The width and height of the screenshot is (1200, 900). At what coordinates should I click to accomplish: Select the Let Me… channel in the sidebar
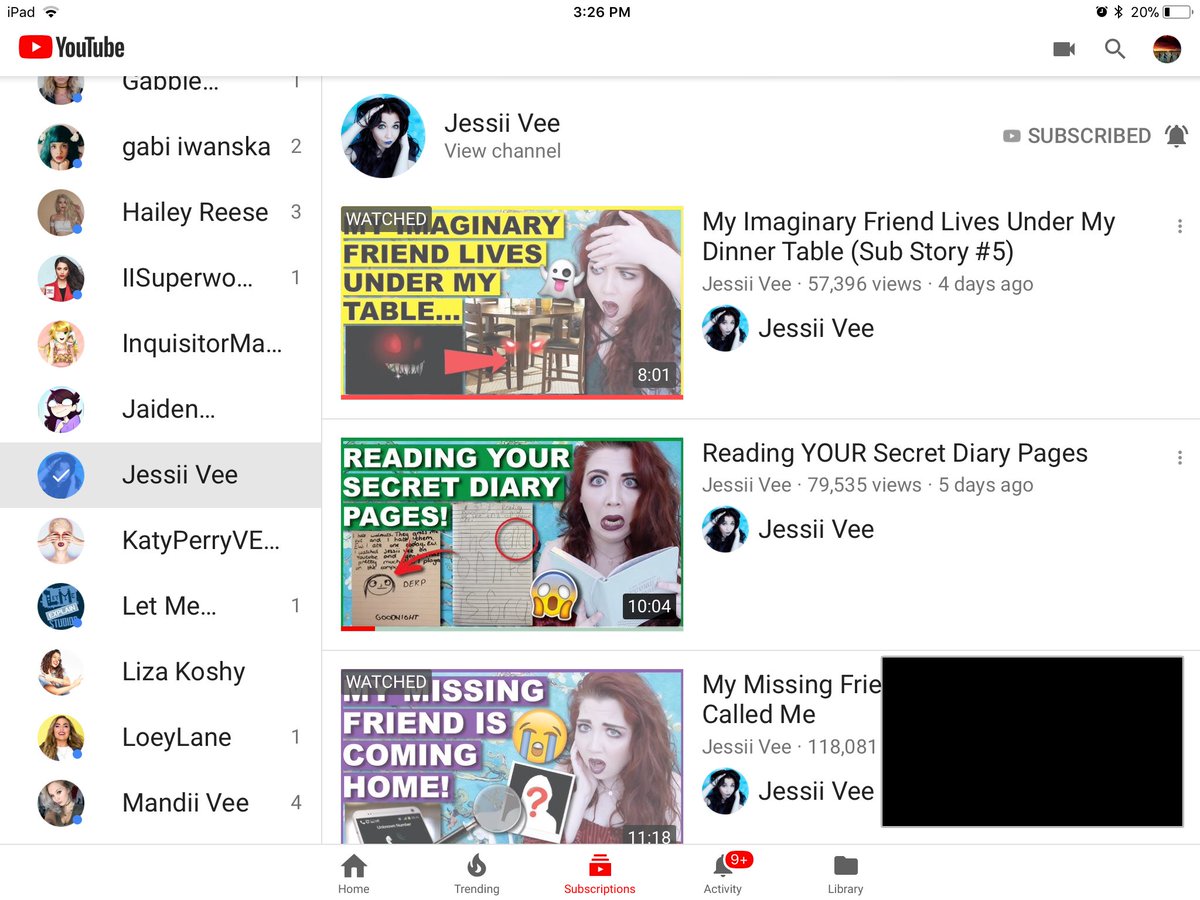[x=160, y=606]
